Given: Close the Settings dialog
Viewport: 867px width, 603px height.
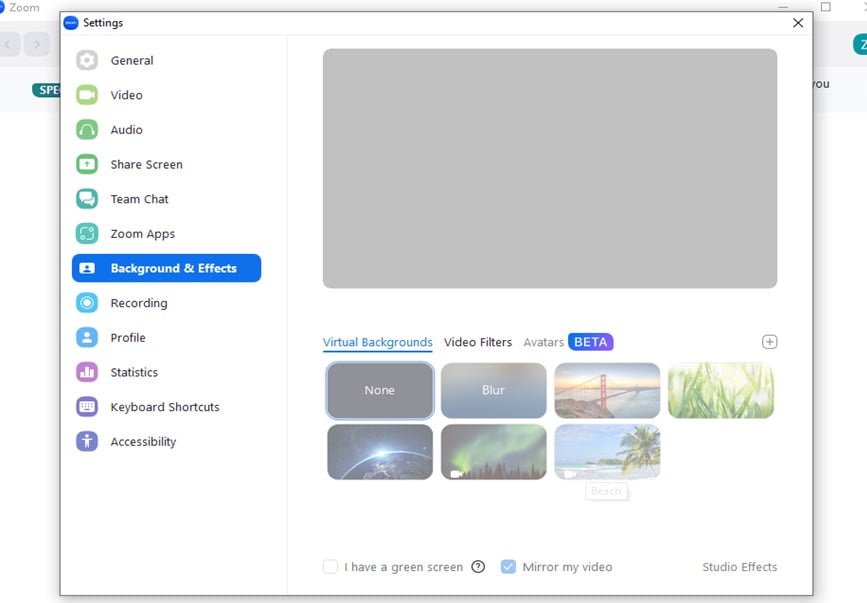Looking at the screenshot, I should (798, 23).
